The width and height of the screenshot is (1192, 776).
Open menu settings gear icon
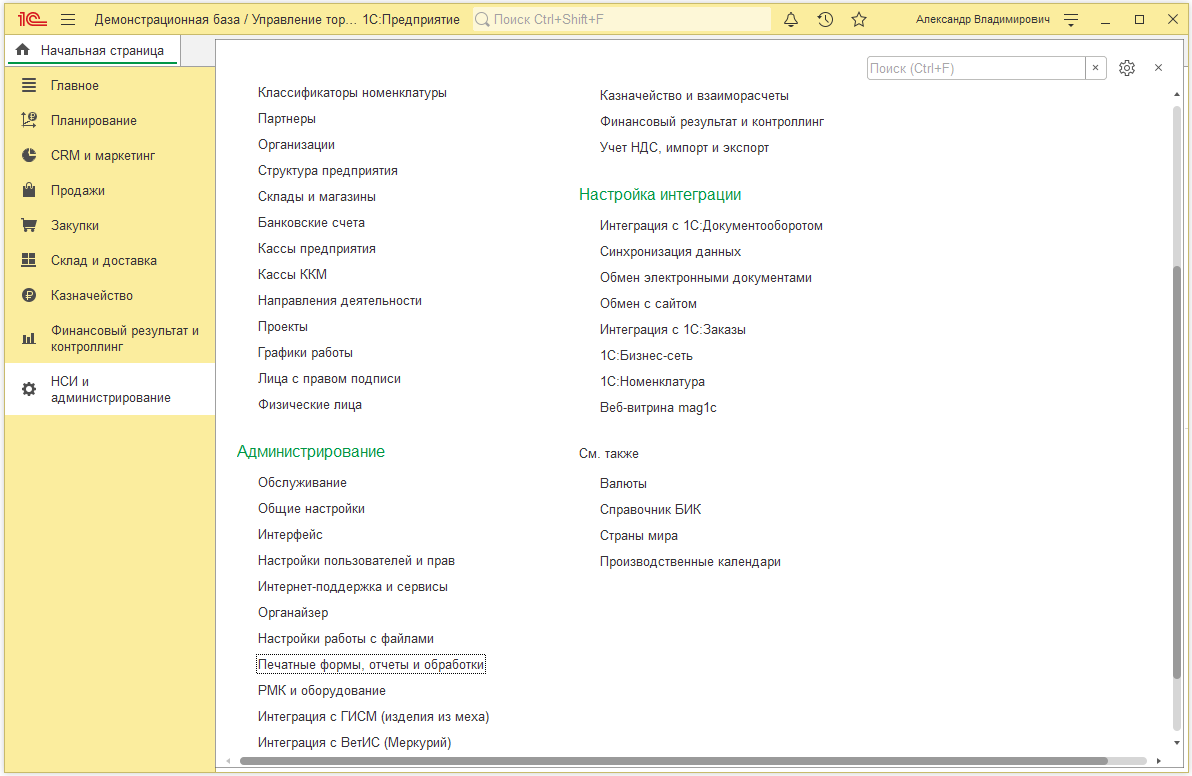1127,68
